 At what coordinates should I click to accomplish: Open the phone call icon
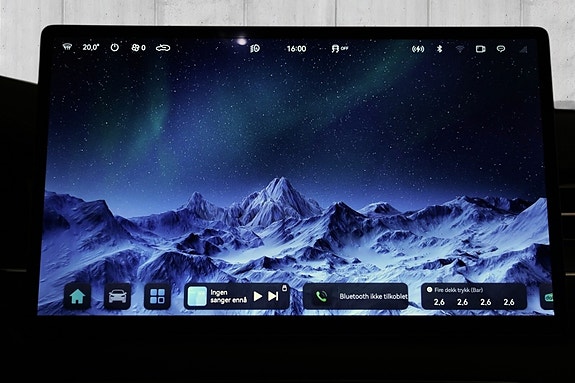(321, 296)
